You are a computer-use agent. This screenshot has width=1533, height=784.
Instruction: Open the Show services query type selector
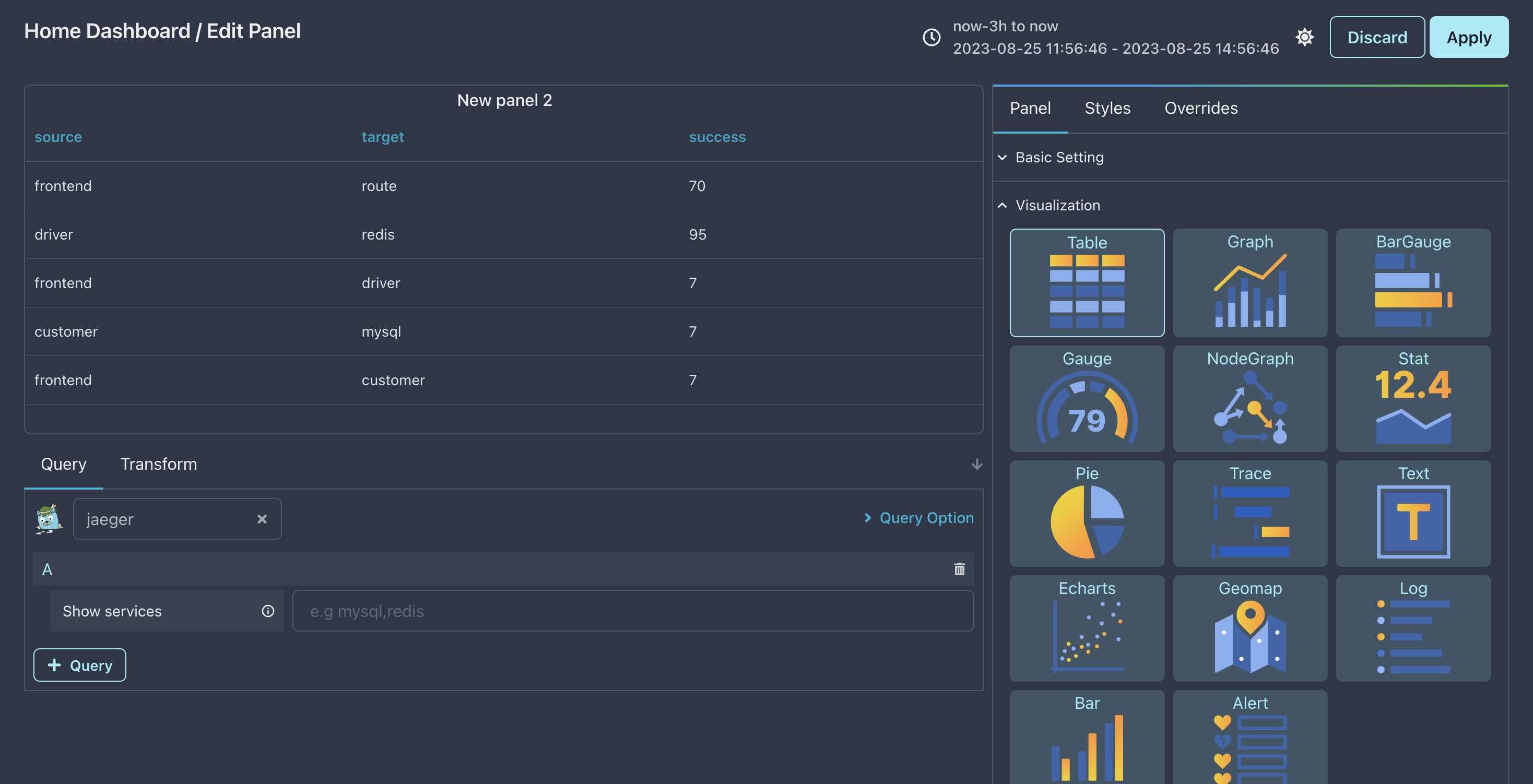[167, 611]
